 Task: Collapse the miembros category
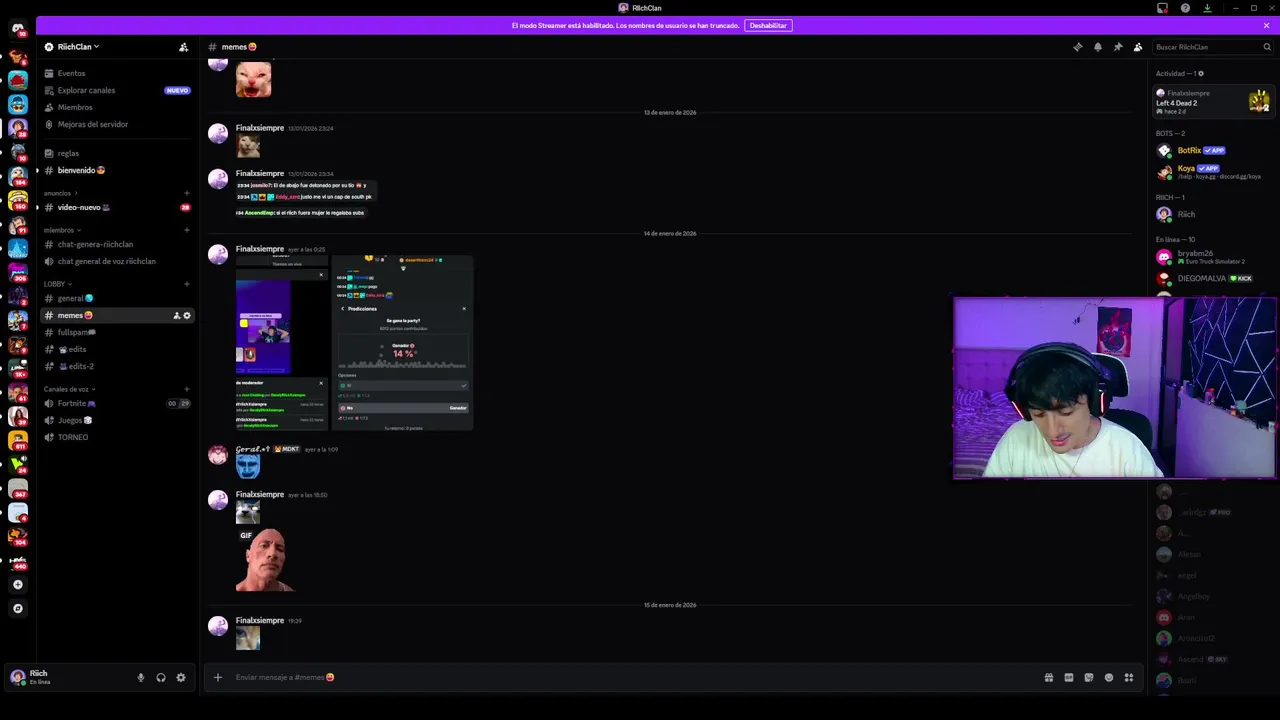coord(60,230)
